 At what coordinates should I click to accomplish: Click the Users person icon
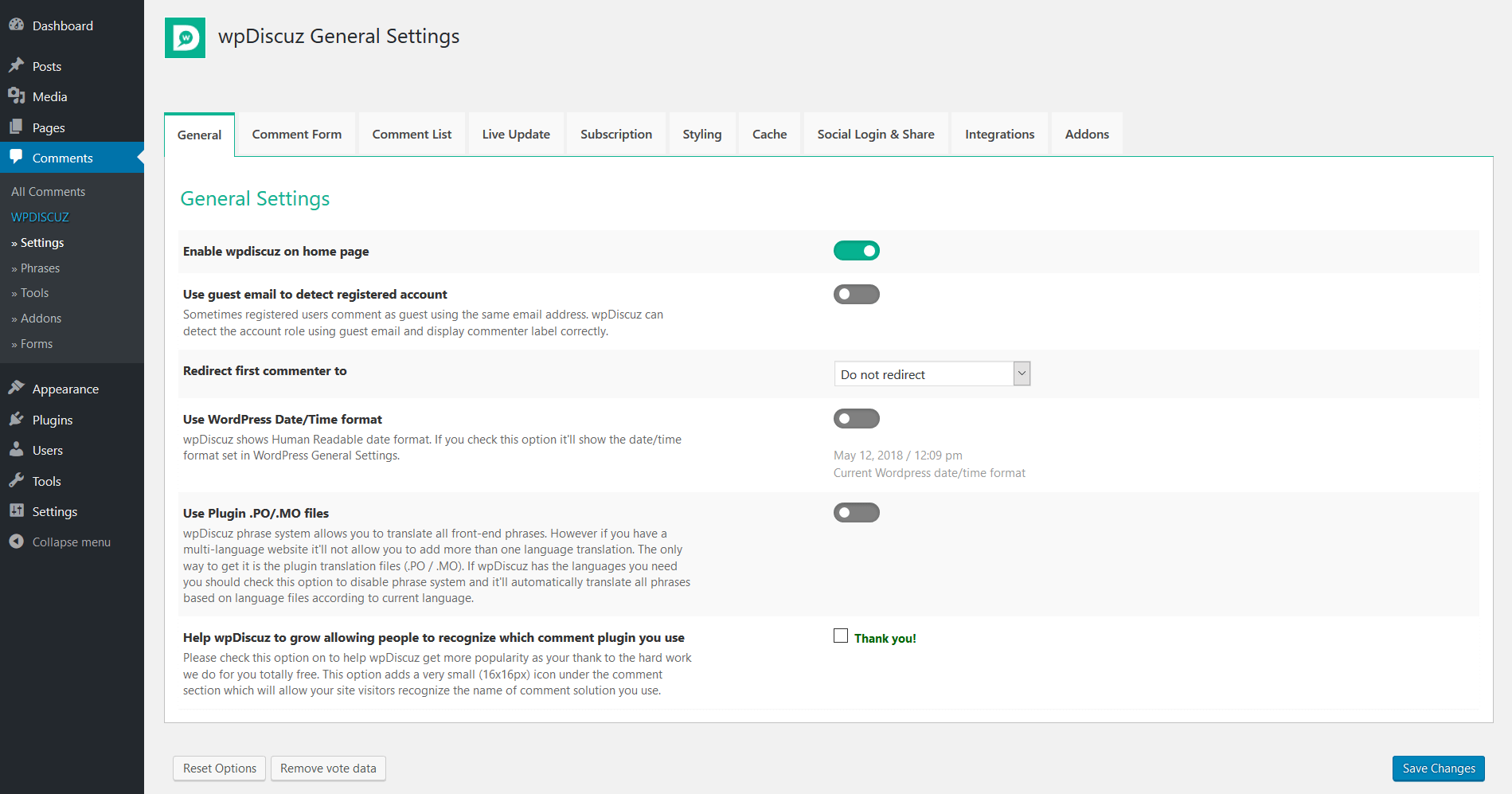[16, 449]
